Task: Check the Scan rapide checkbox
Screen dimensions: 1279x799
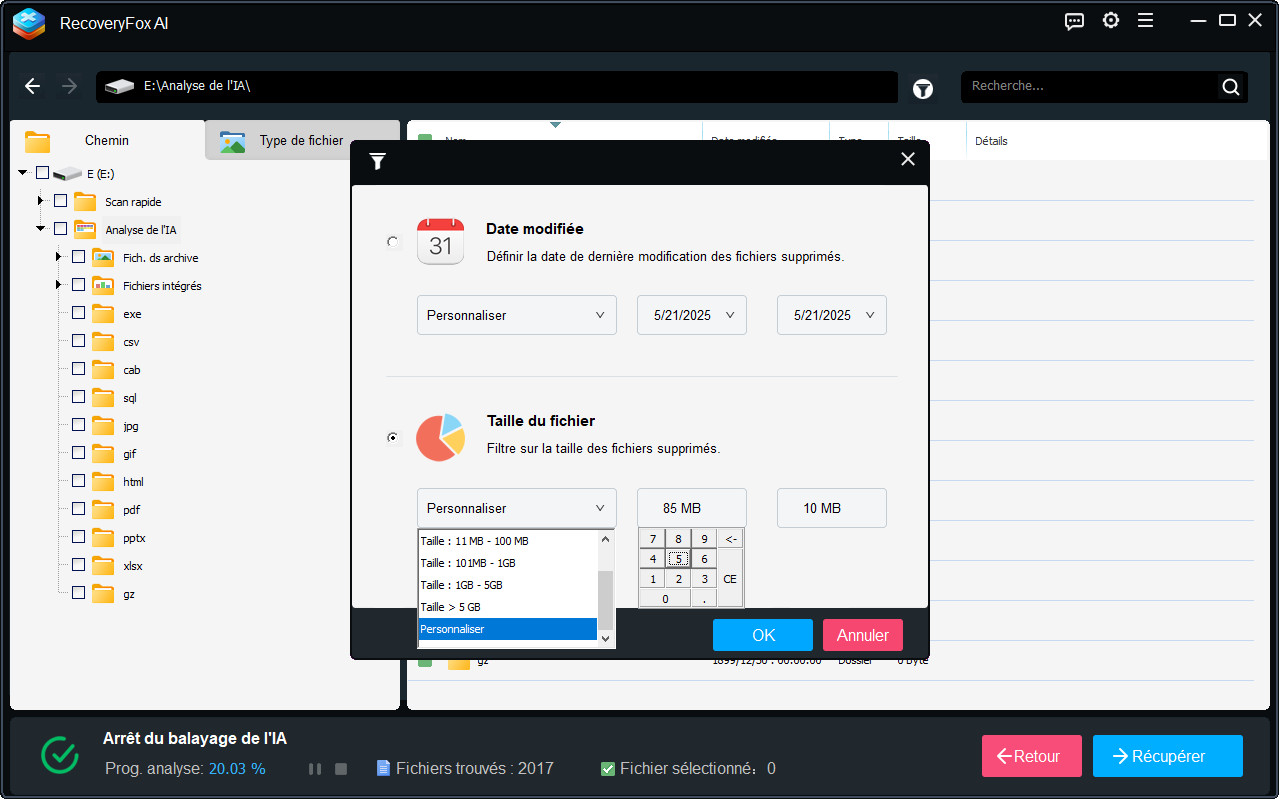Action: pyautogui.click(x=60, y=201)
